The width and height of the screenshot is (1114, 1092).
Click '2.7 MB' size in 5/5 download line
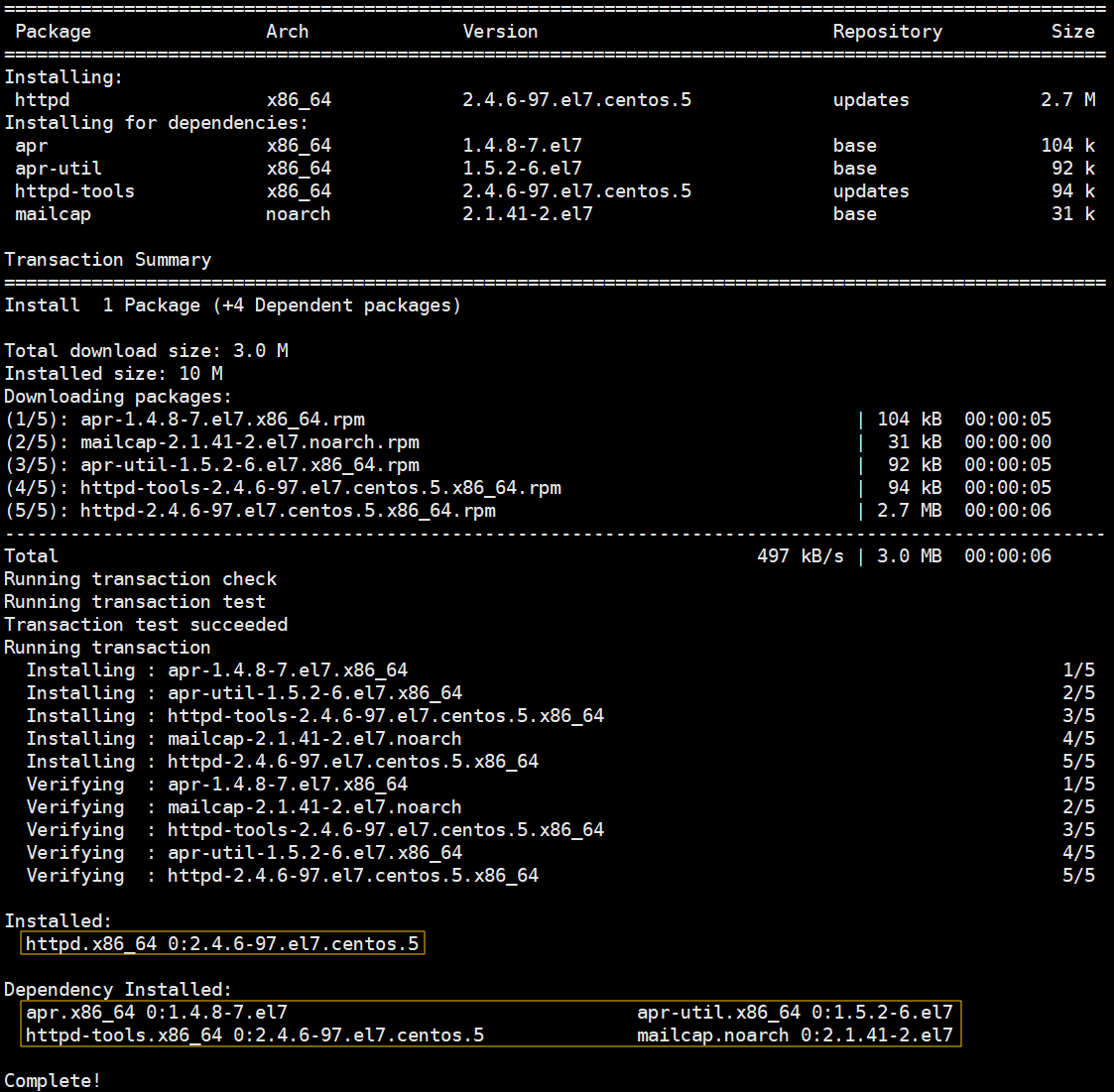click(910, 510)
